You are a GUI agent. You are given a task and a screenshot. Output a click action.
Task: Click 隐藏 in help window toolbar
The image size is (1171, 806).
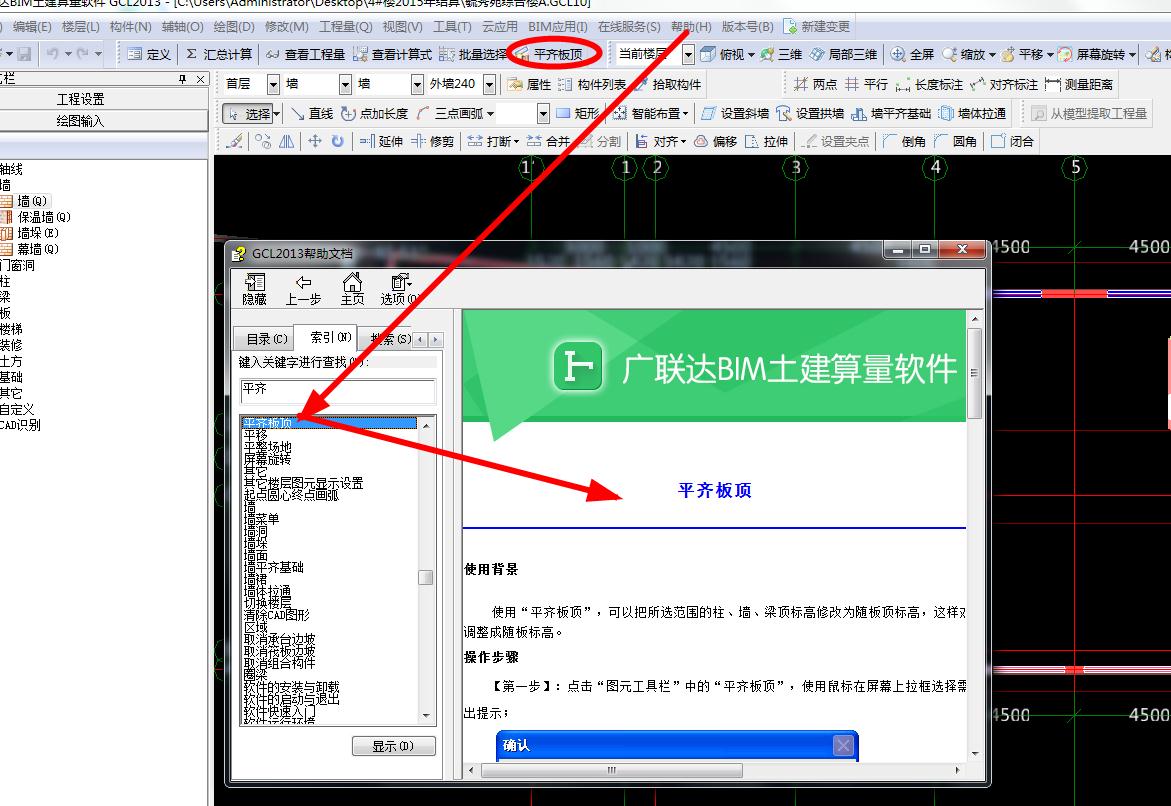[x=254, y=289]
